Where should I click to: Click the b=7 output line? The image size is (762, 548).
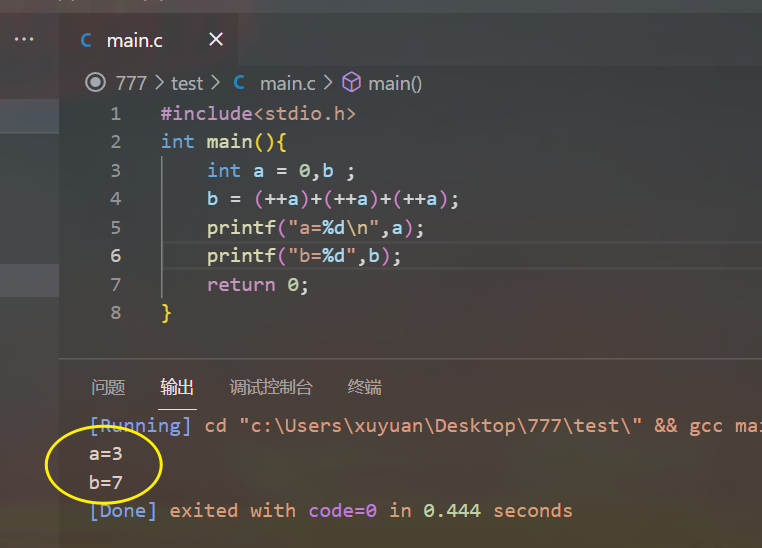pos(105,482)
